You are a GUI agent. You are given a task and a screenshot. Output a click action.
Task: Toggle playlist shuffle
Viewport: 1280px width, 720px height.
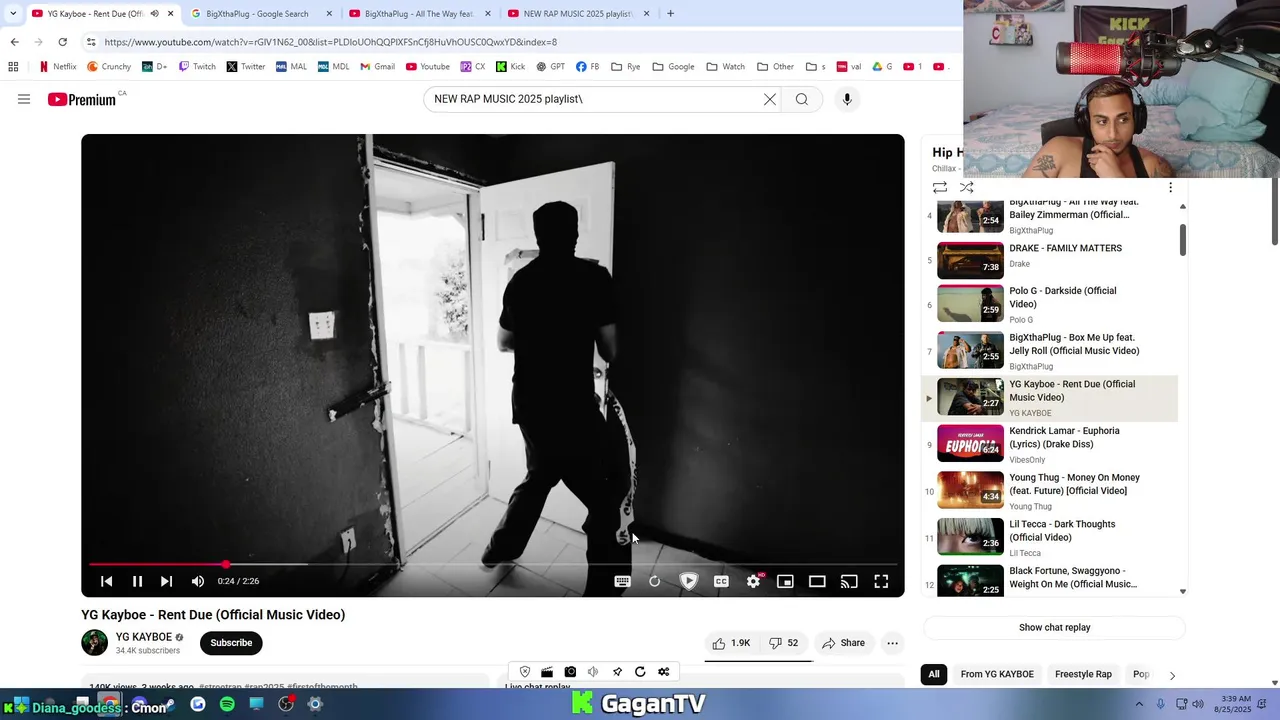point(966,187)
